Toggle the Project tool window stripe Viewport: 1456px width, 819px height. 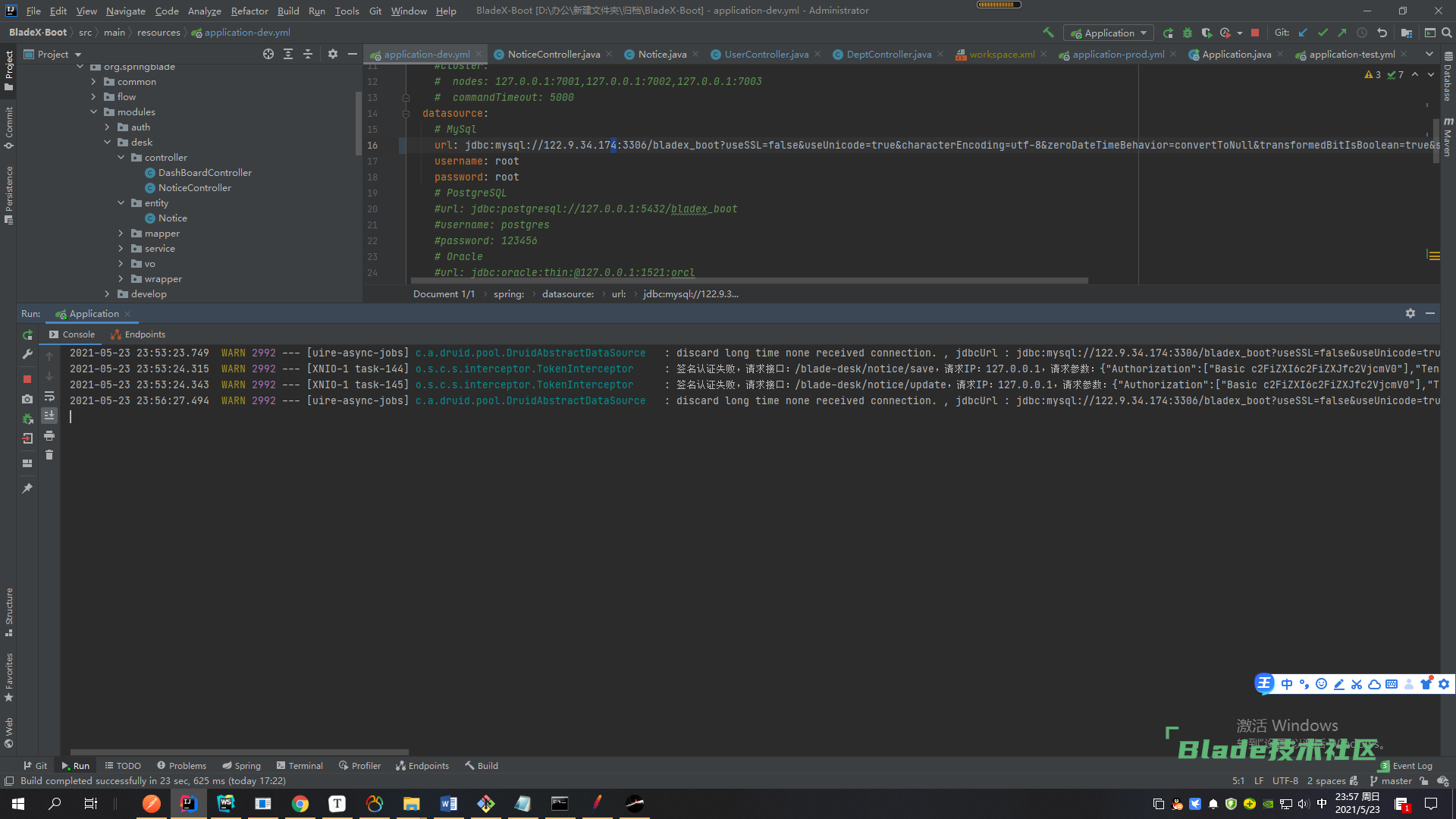pos(8,71)
